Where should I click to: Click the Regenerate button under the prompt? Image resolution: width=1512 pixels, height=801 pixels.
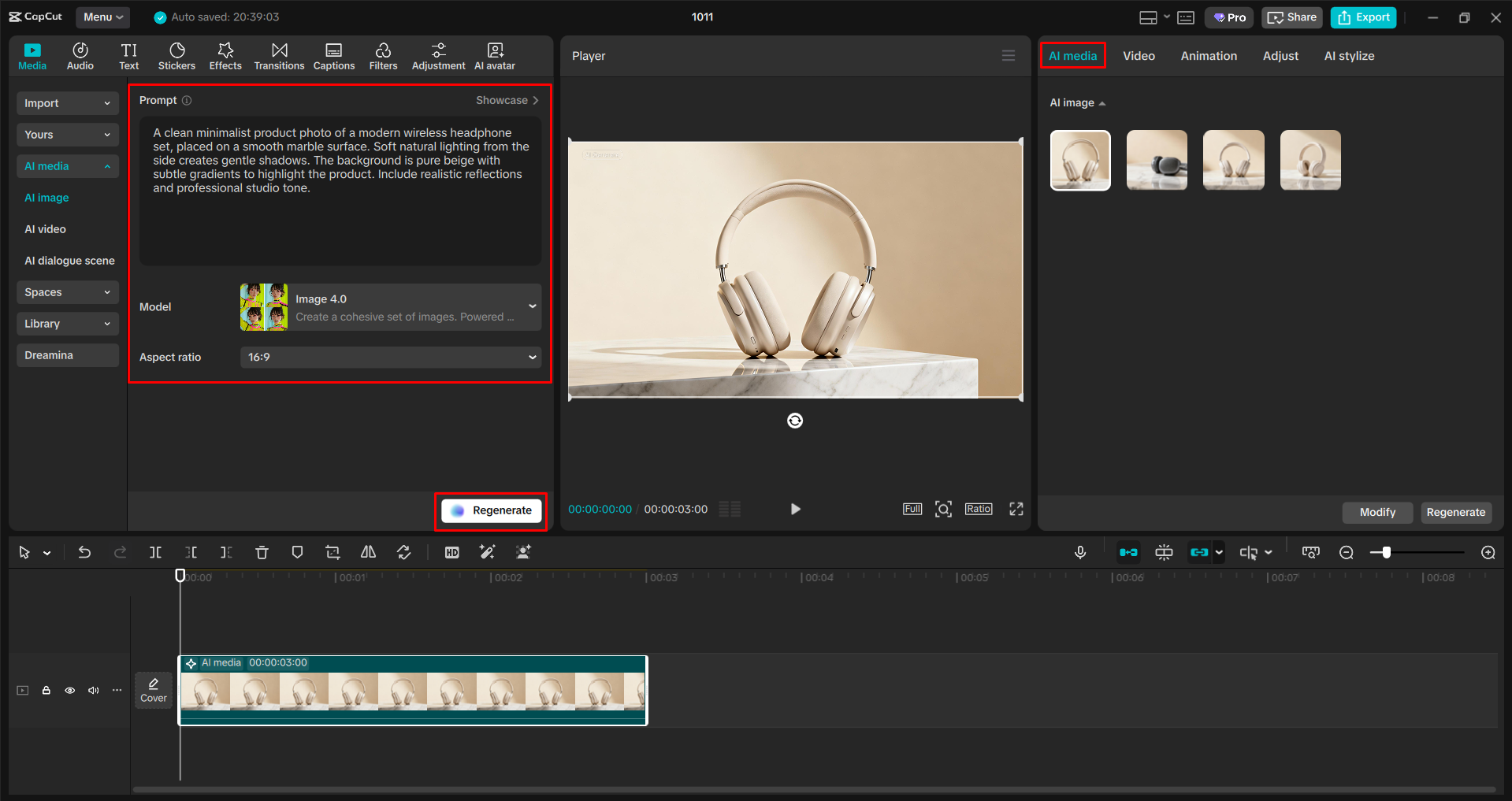point(490,510)
